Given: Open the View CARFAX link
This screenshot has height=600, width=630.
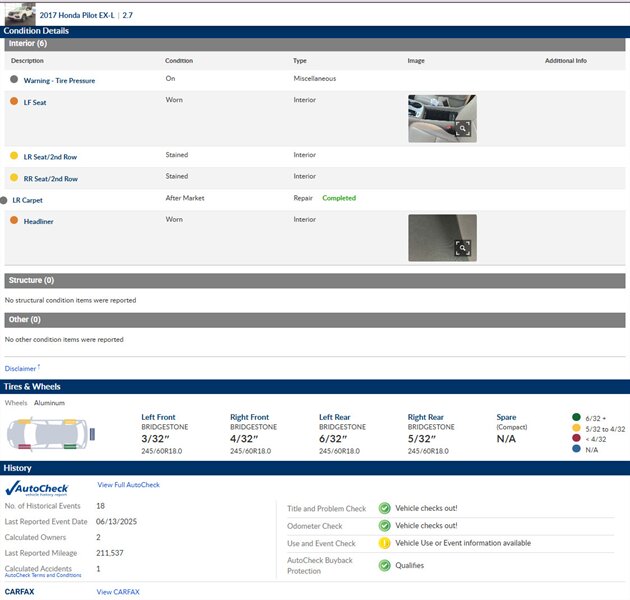Looking at the screenshot, I should coord(118,592).
